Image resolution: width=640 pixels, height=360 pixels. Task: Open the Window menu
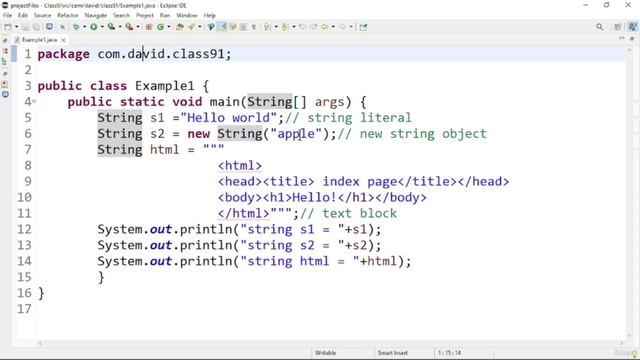pyautogui.click(x=187, y=15)
